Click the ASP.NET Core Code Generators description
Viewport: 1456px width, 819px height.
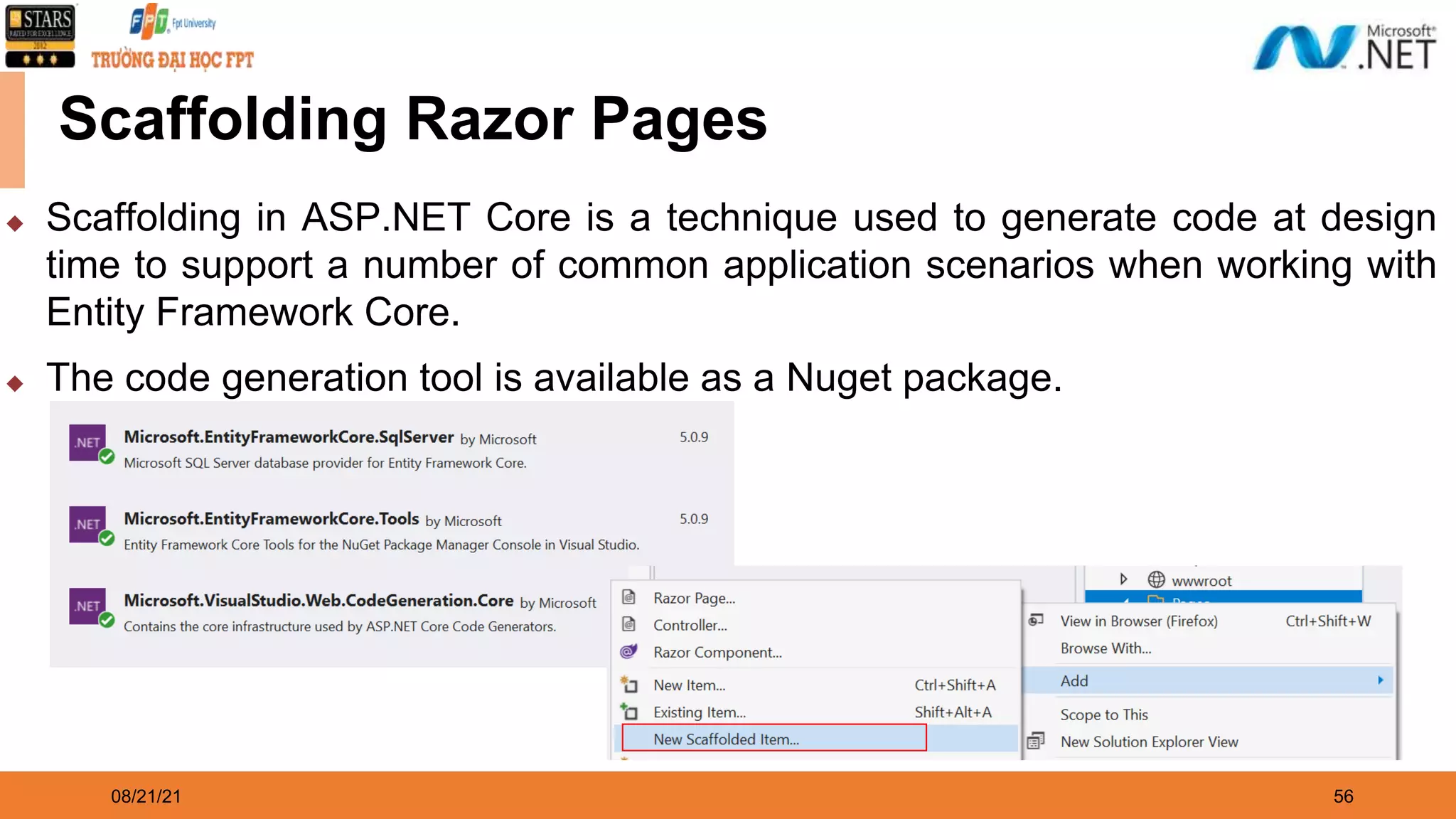coord(340,626)
